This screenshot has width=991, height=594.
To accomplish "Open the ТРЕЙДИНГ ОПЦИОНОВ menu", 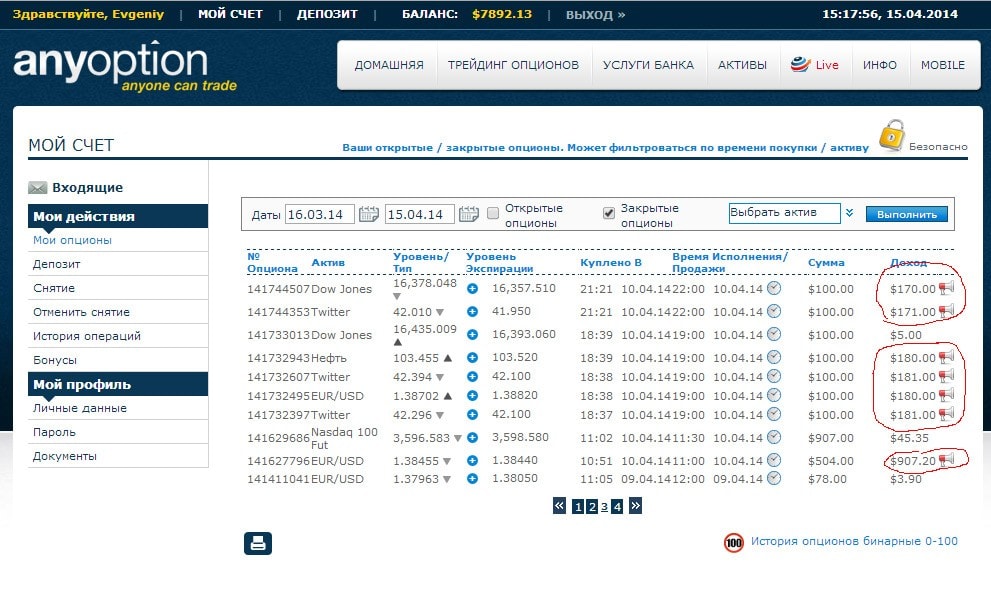I will (x=513, y=65).
